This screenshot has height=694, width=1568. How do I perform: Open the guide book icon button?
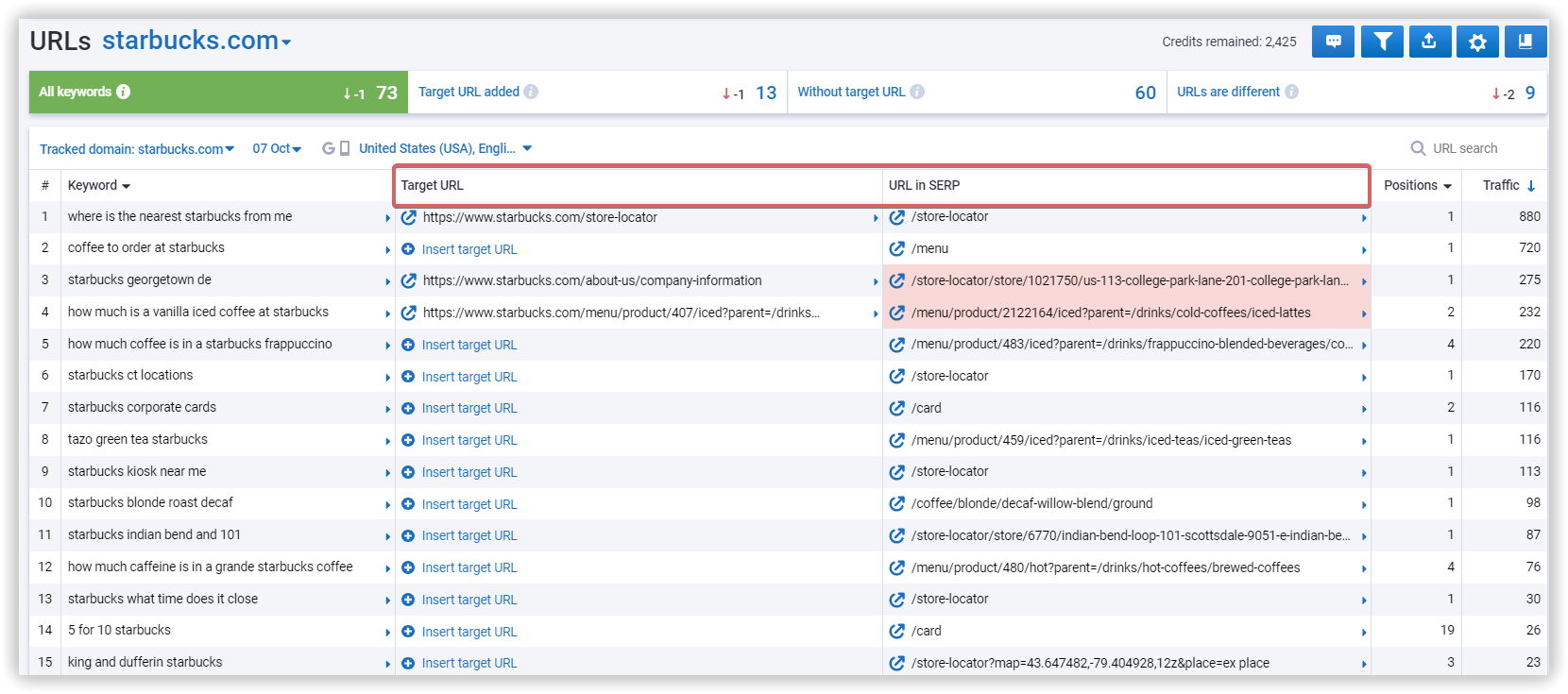1525,42
